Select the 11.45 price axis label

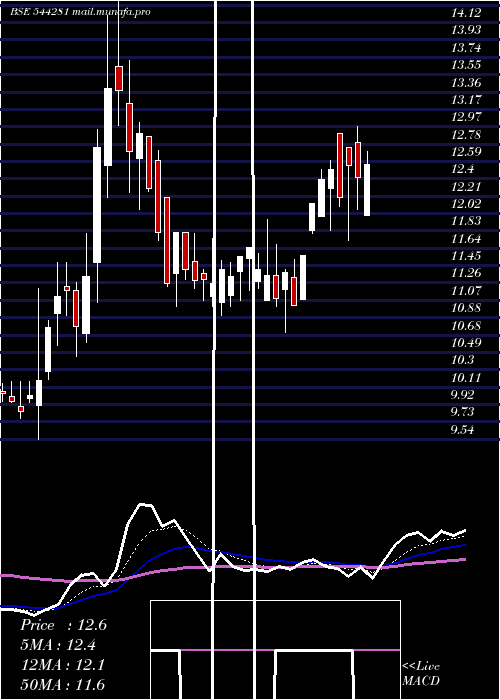(x=466, y=256)
